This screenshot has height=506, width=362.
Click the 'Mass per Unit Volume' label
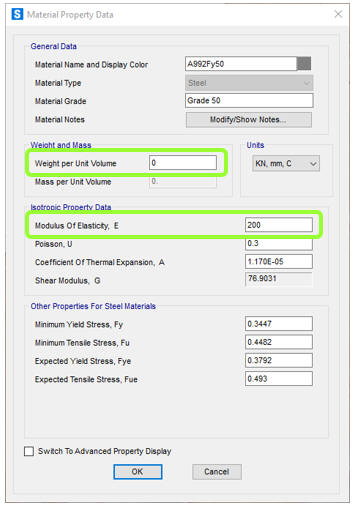pyautogui.click(x=73, y=182)
